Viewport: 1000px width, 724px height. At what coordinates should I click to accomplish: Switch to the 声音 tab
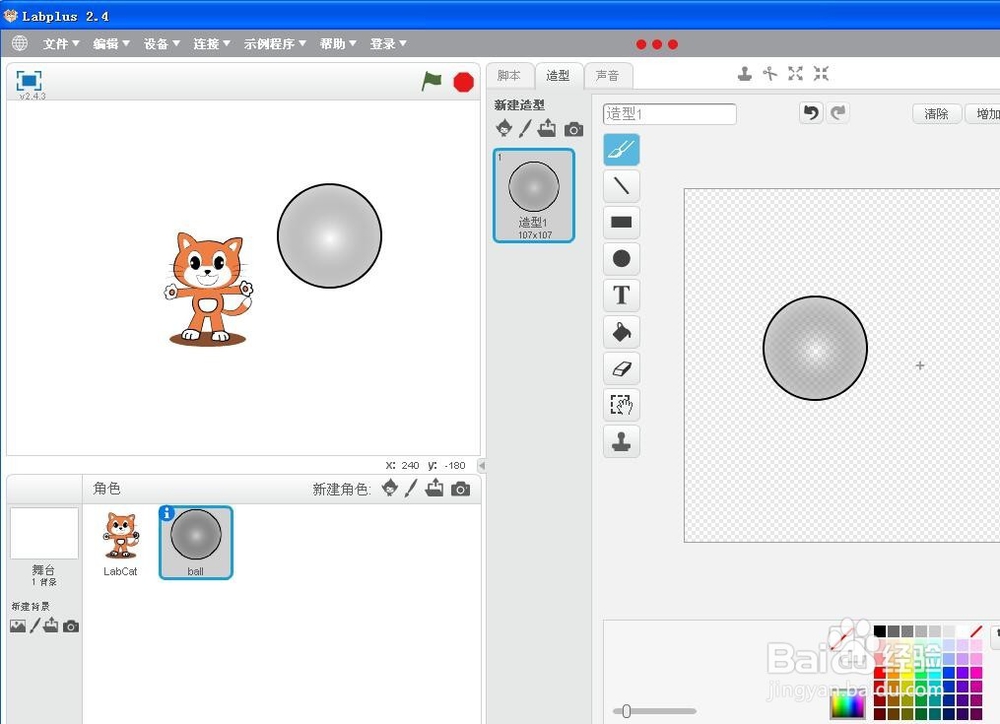point(607,75)
